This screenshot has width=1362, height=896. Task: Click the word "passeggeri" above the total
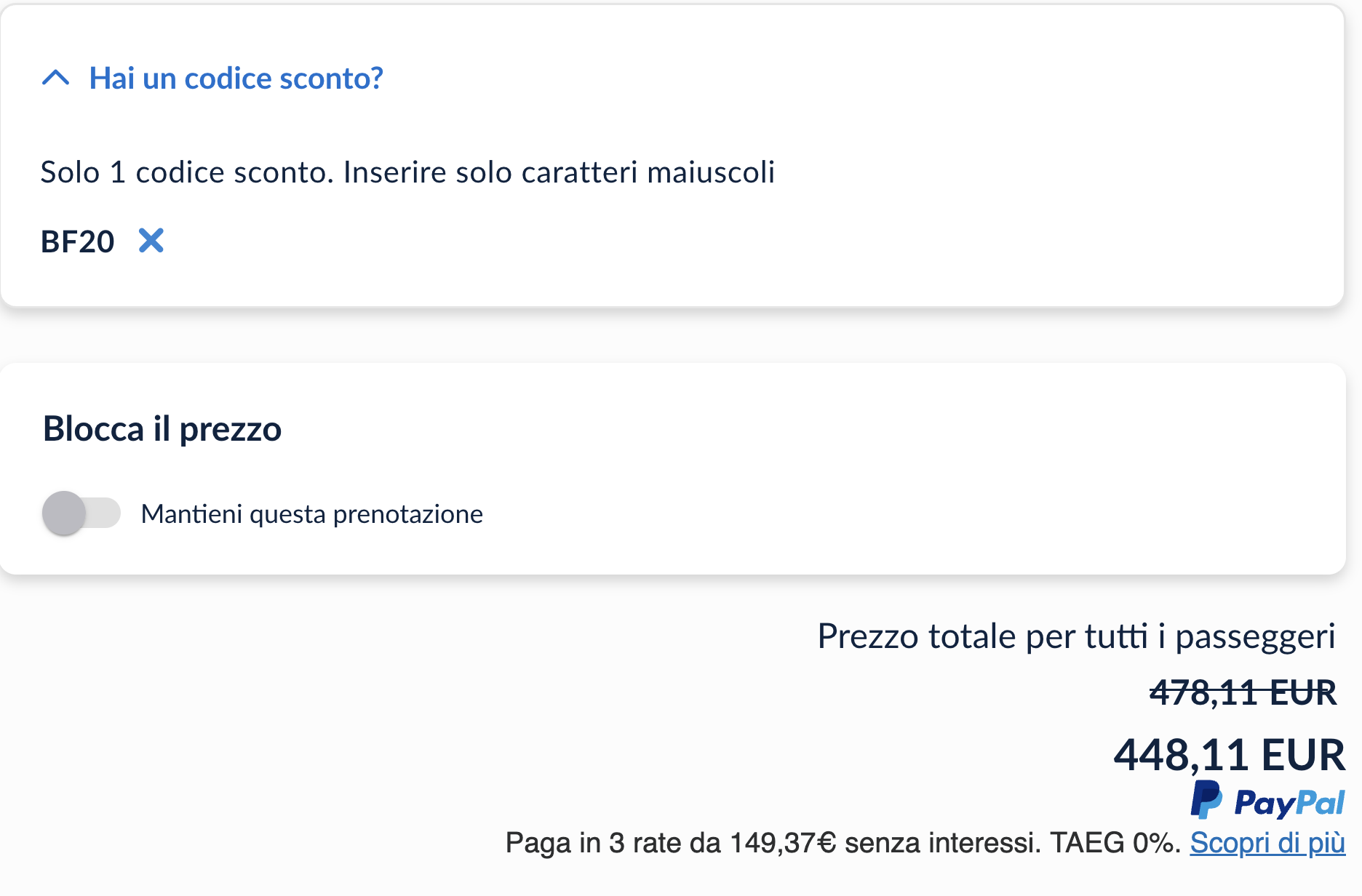point(1255,636)
